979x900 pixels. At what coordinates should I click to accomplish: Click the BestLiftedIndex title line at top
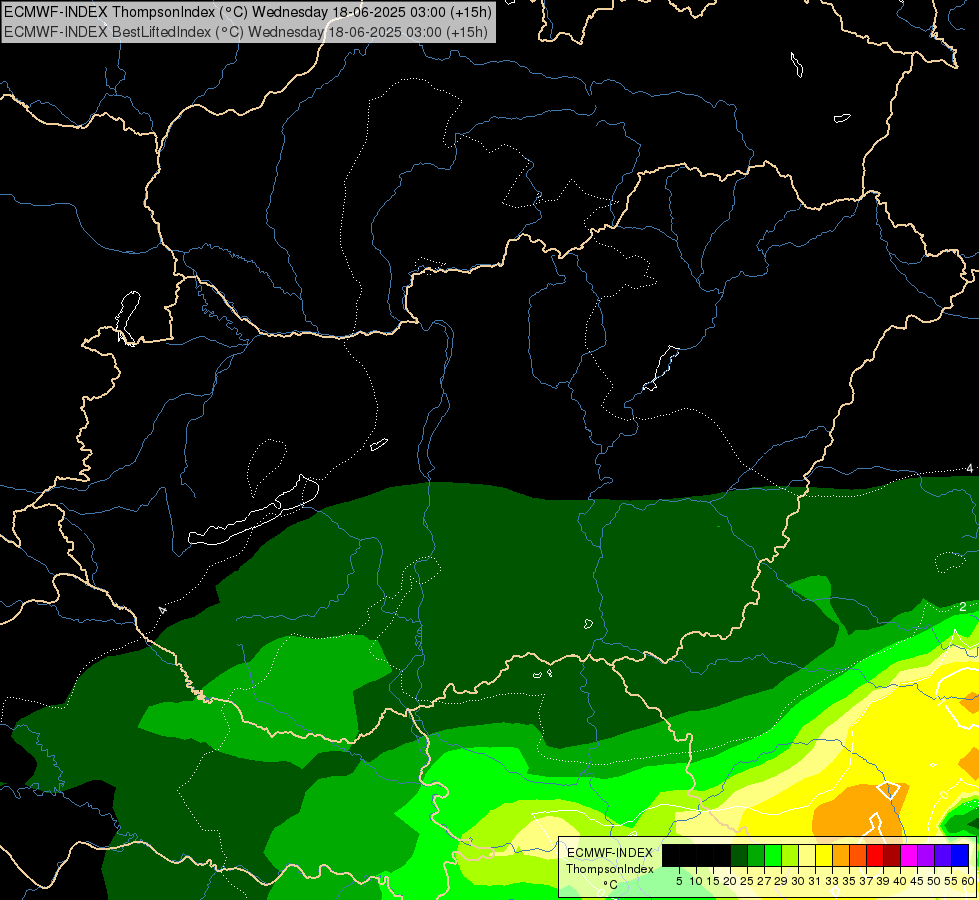click(245, 32)
